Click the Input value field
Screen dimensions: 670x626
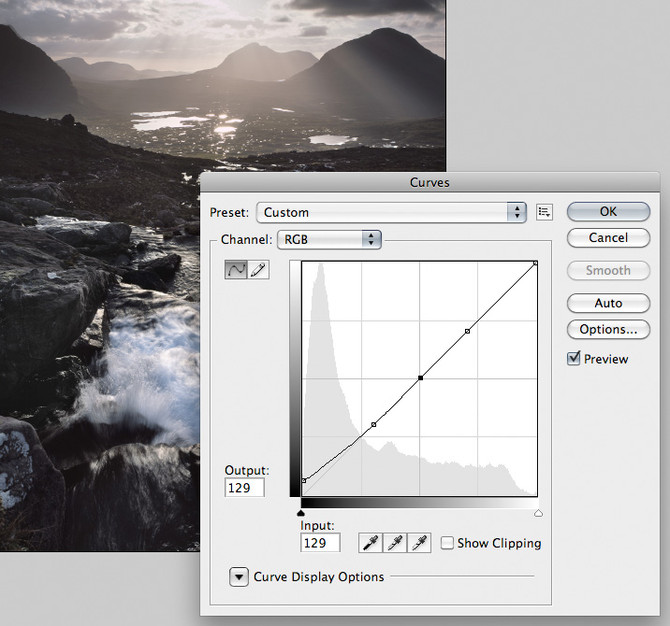[x=320, y=543]
